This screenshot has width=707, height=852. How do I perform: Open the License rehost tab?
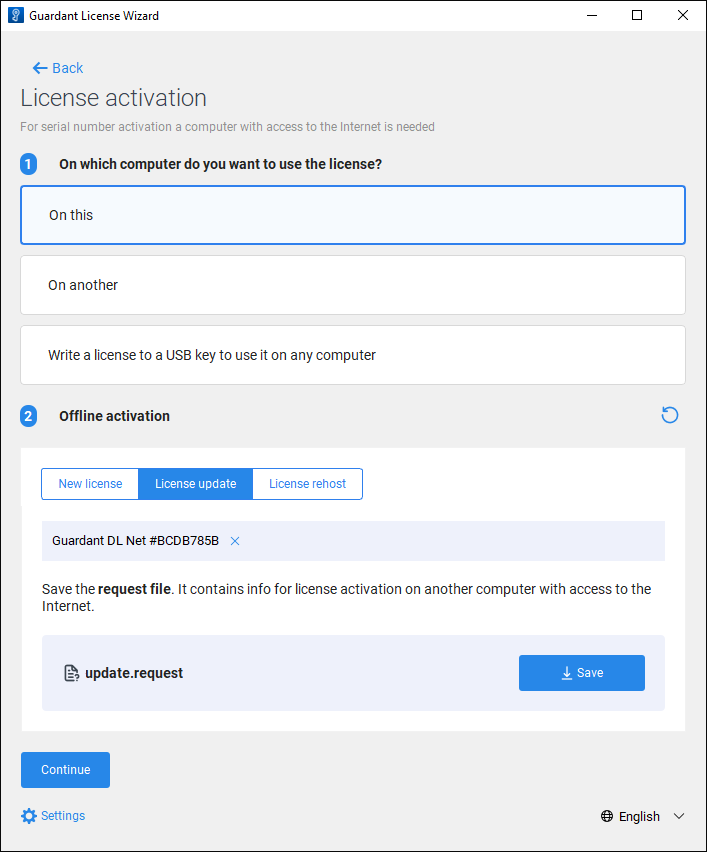point(307,484)
